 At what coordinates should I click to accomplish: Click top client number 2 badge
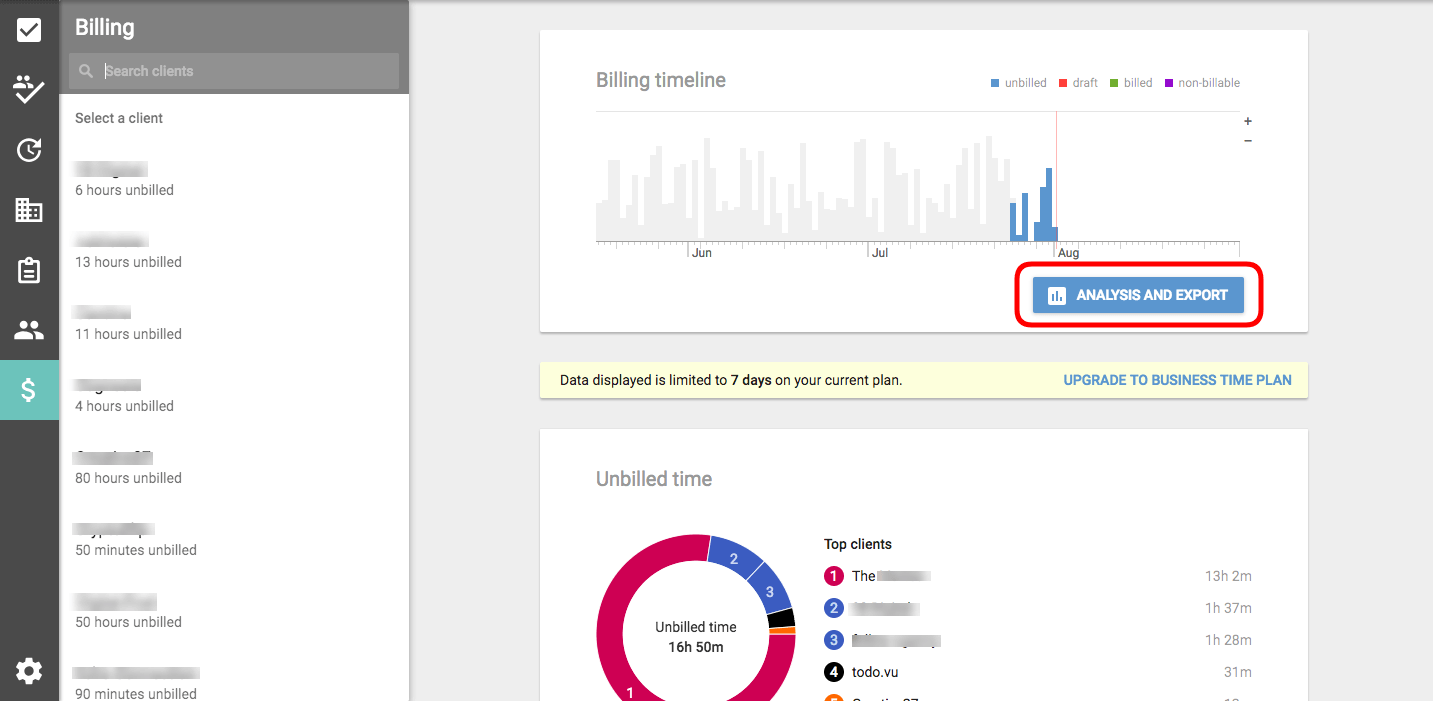834,608
